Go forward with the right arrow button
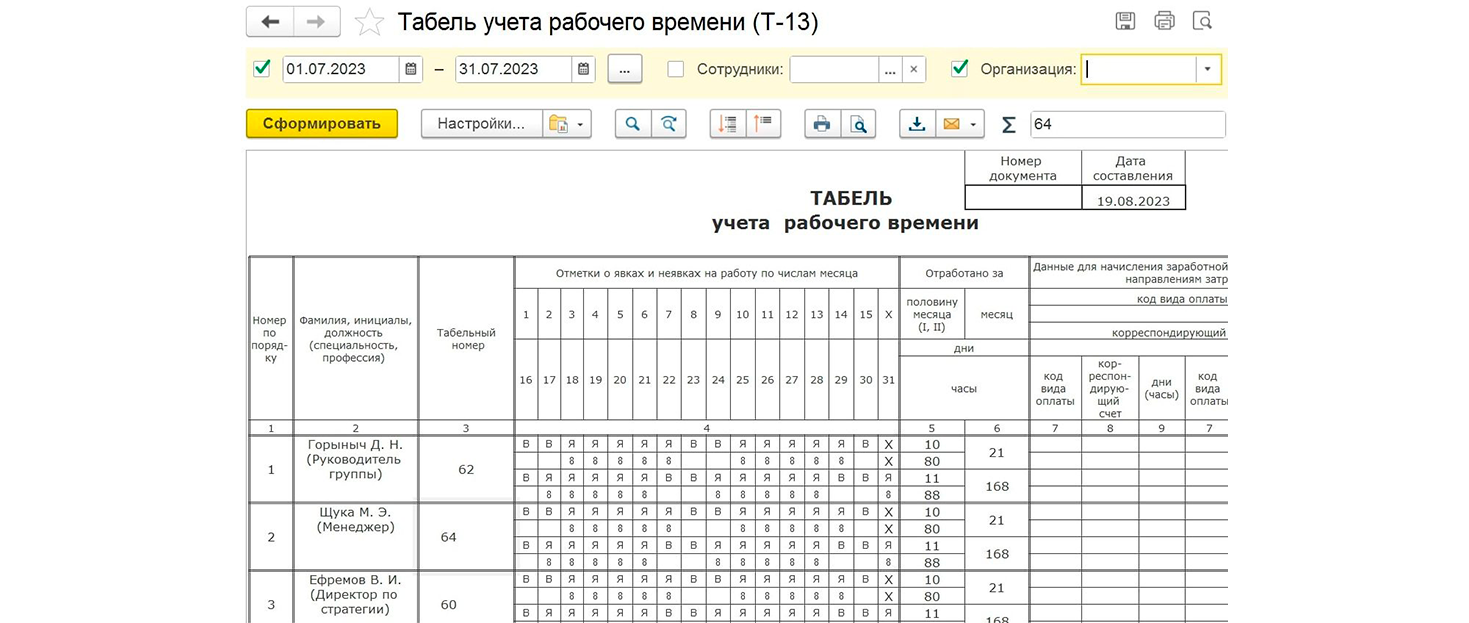Screen dimensions: 1469x623 click(316, 21)
